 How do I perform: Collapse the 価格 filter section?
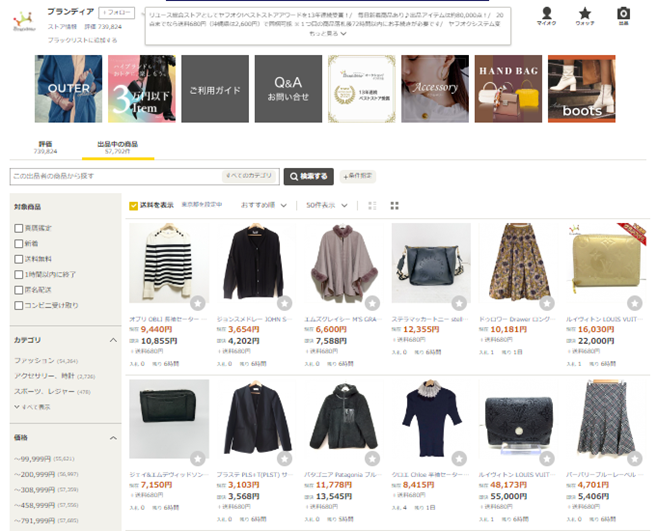tap(113, 438)
